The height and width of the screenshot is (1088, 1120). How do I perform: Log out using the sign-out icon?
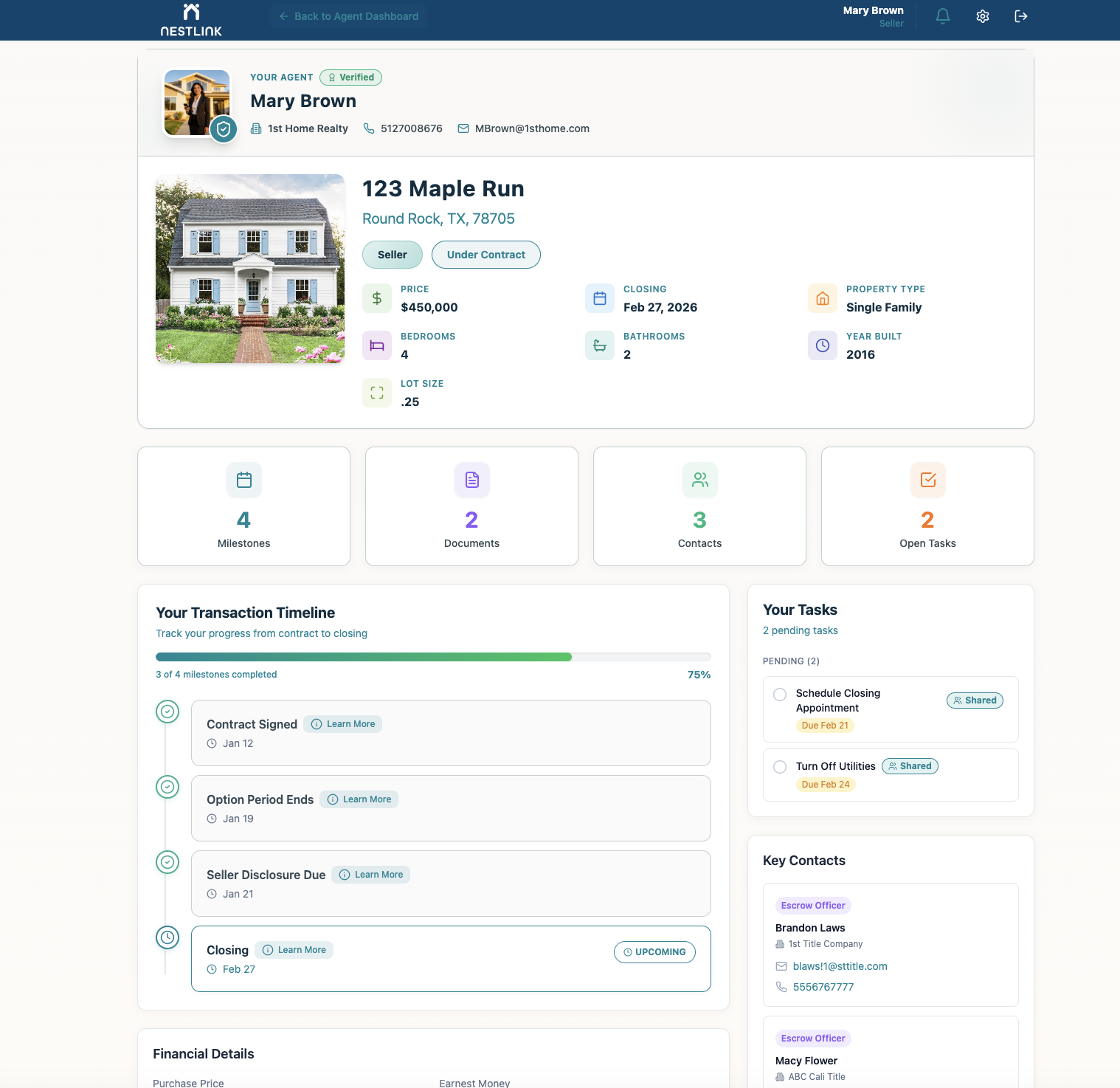[x=1021, y=16]
